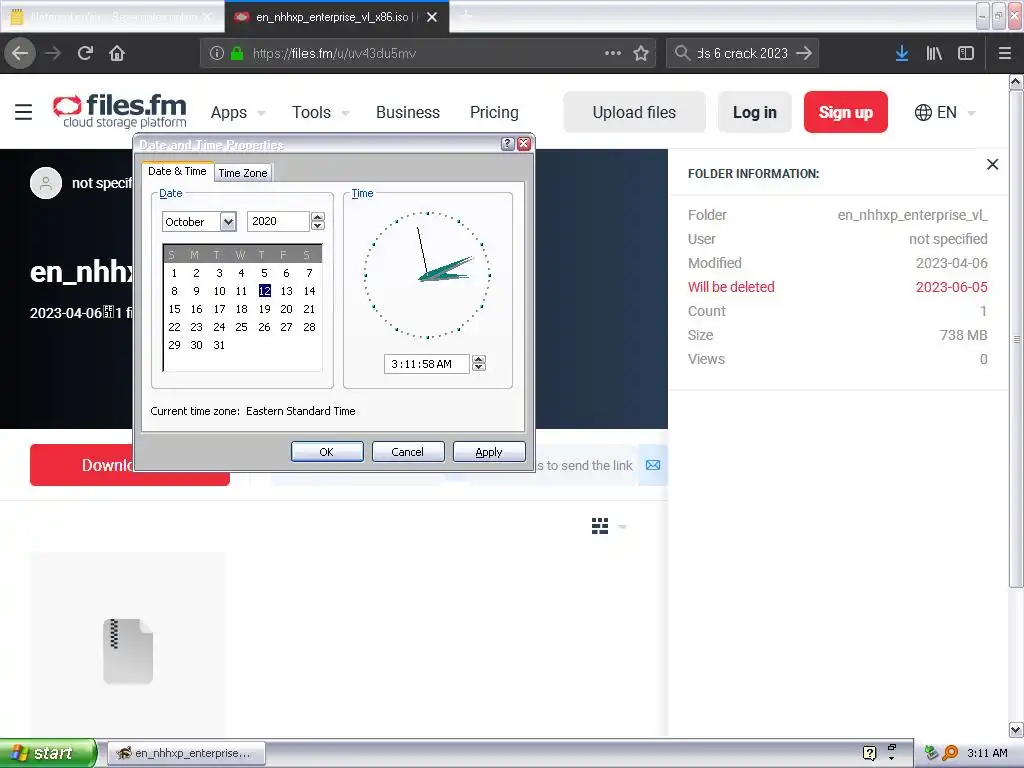Select highlighted day 12 in the calendar
Image resolution: width=1024 pixels, height=768 pixels.
[x=264, y=291]
